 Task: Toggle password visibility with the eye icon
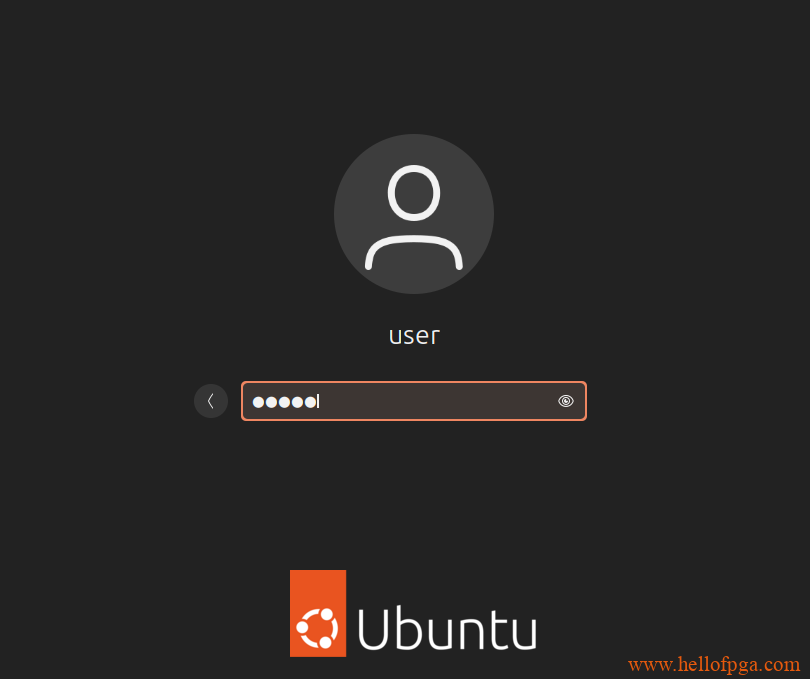[x=566, y=401]
